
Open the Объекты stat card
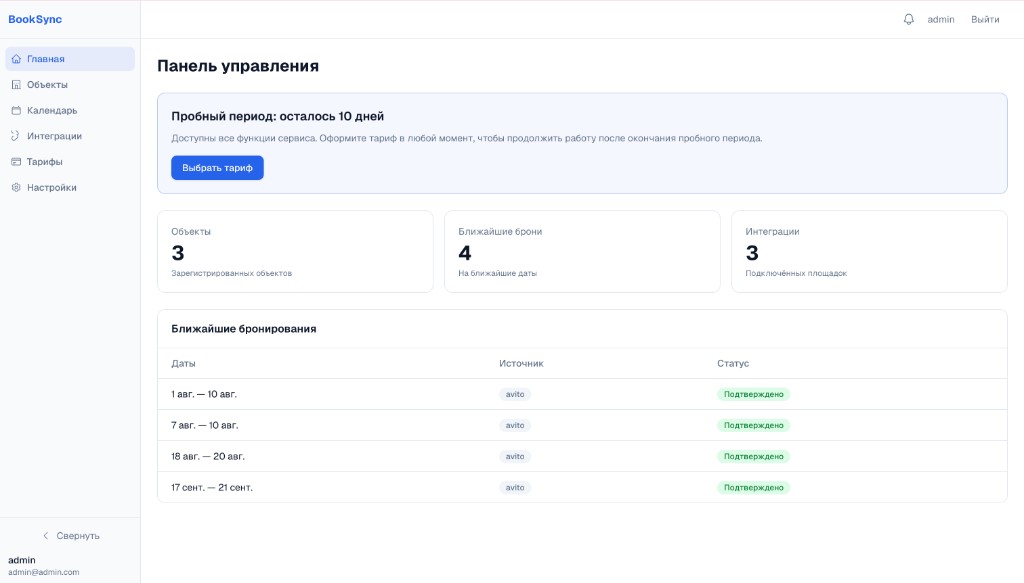click(295, 251)
